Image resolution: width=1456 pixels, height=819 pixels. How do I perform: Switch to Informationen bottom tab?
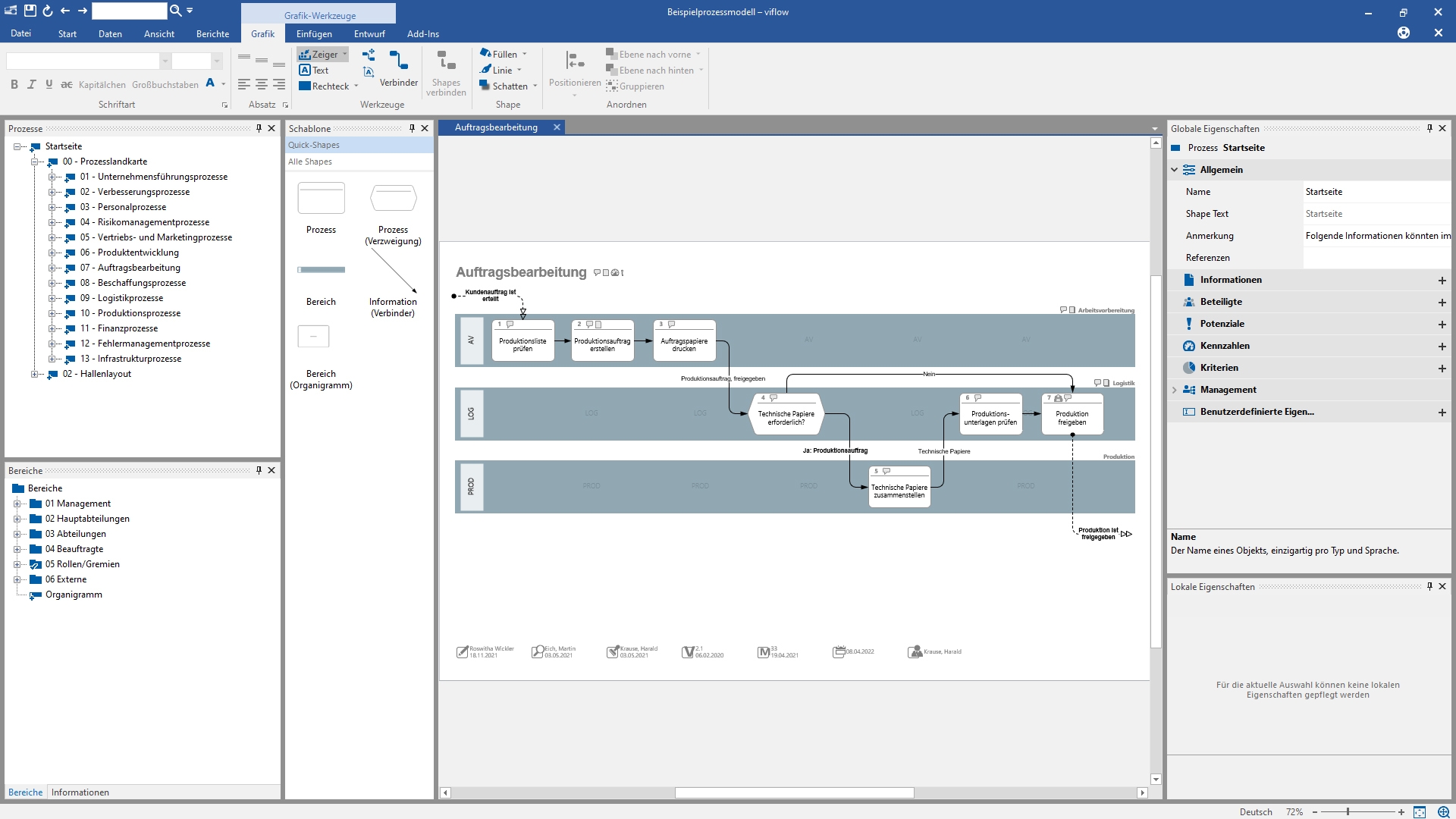tap(80, 792)
